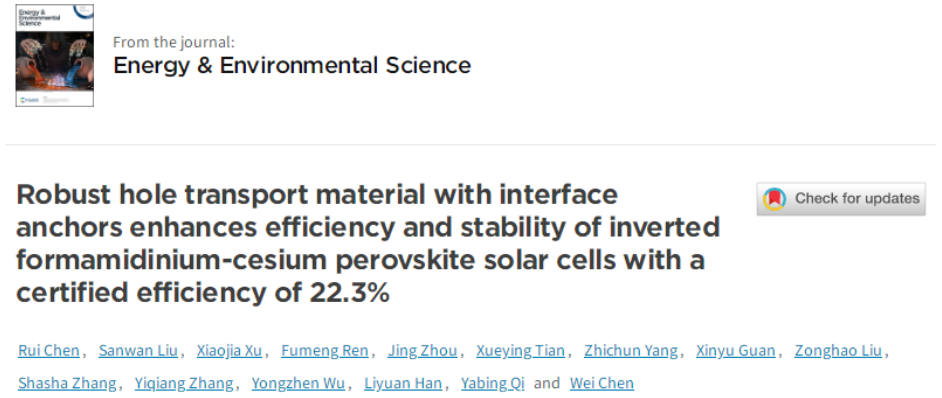Click the Xinyu Guan author link
The width and height of the screenshot is (942, 398).
tap(736, 351)
